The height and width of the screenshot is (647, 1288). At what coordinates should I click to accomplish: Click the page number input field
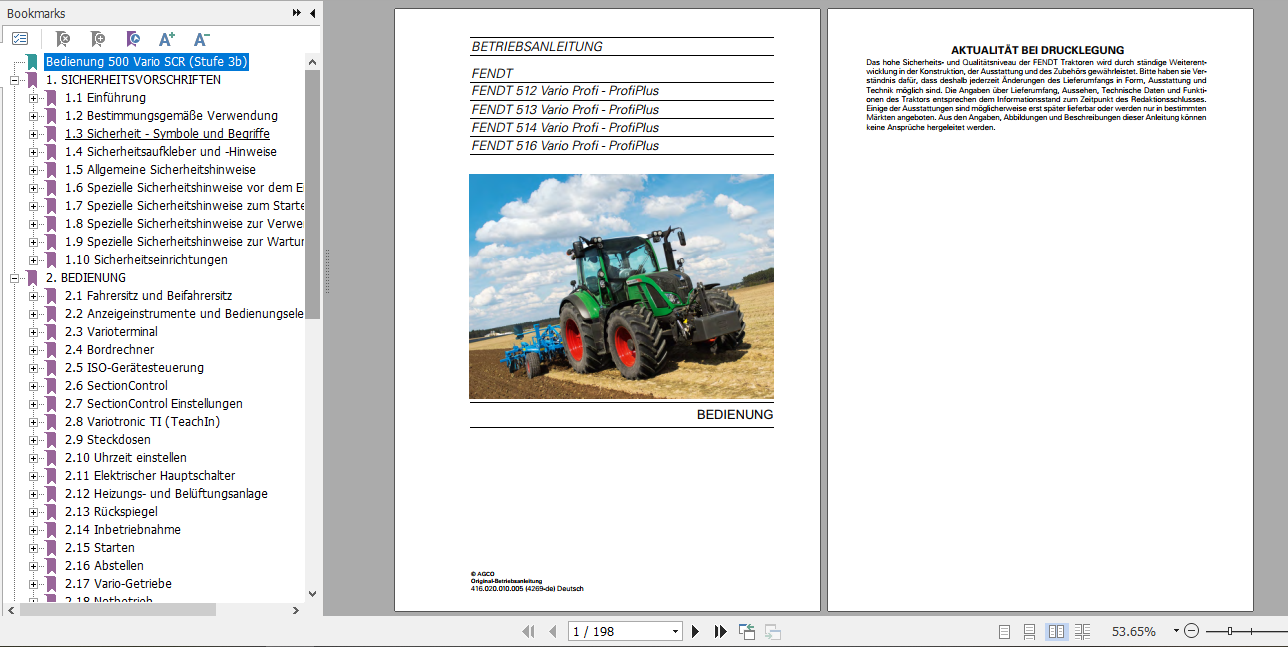tap(620, 631)
